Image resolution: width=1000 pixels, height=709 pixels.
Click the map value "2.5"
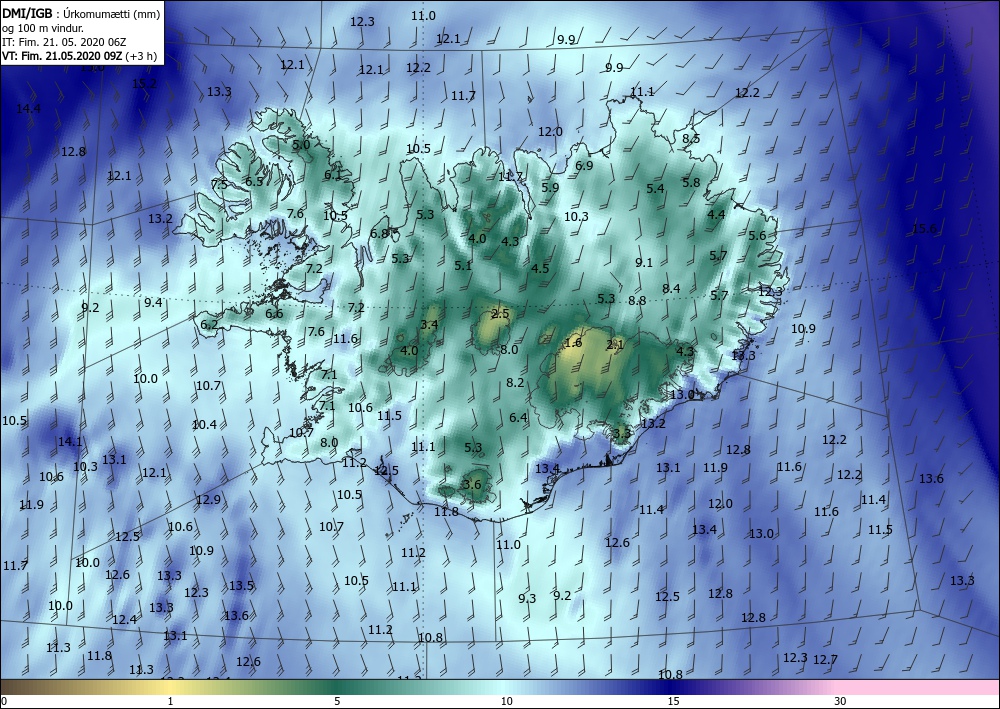coord(501,314)
